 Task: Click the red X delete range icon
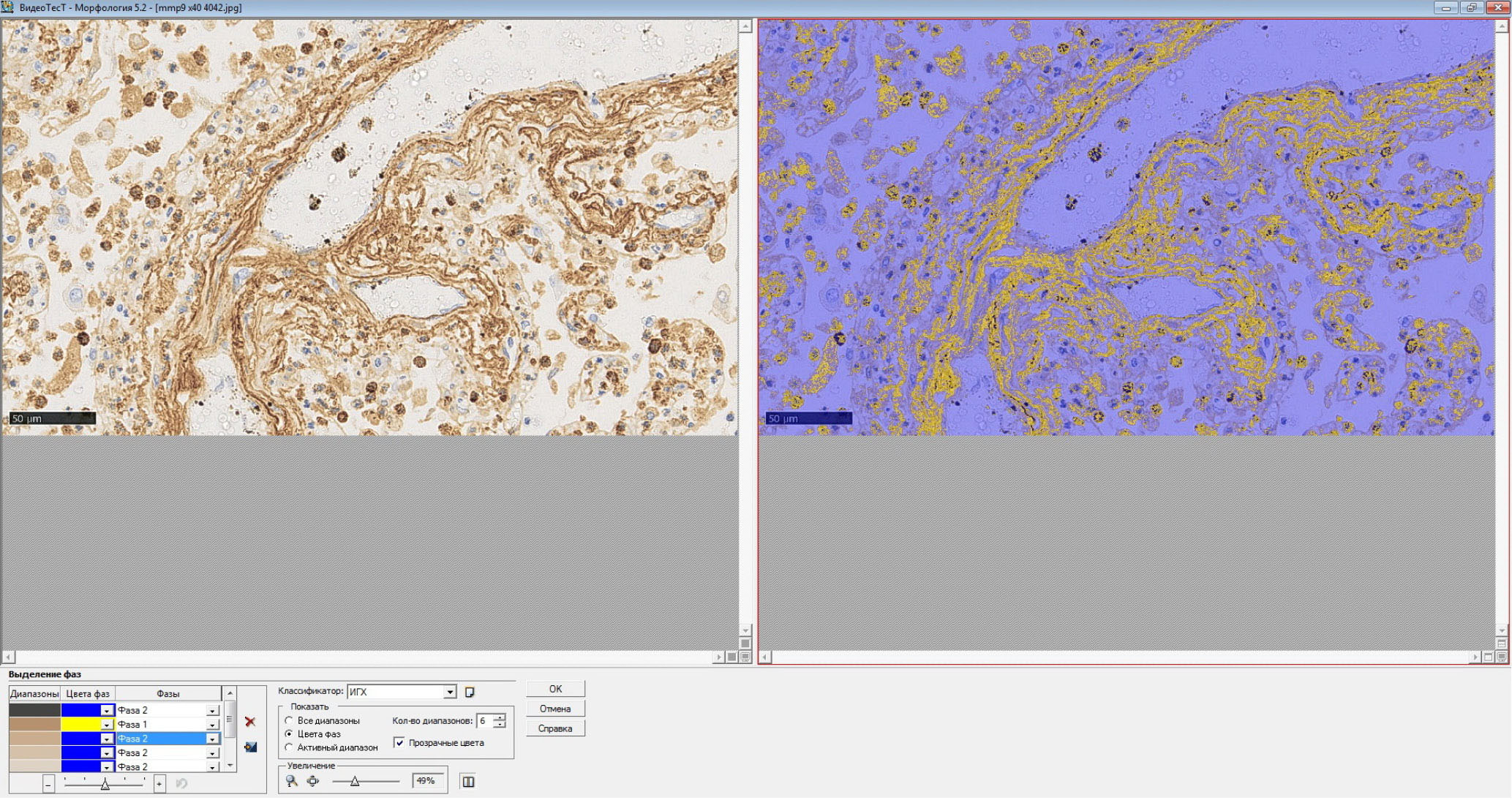(x=250, y=722)
